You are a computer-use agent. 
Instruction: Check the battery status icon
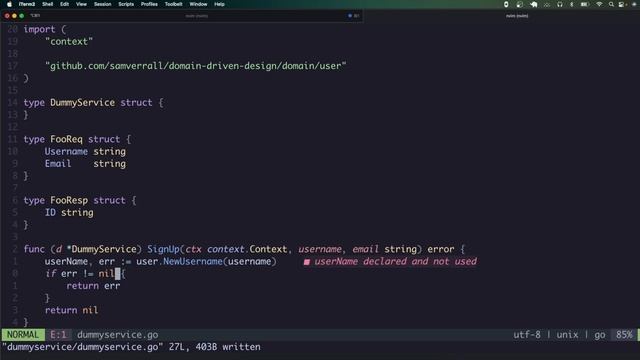click(584, 4)
